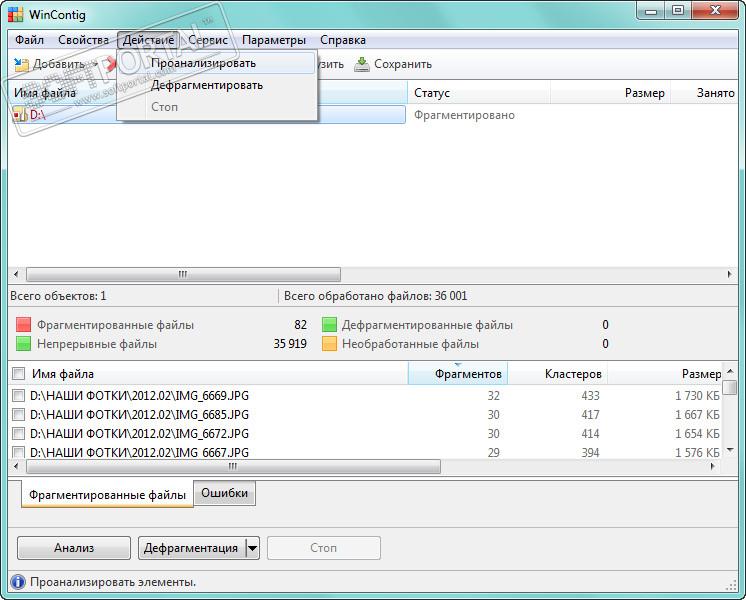Click the 82 fragmented files count
This screenshot has width=746, height=600.
tap(300, 325)
